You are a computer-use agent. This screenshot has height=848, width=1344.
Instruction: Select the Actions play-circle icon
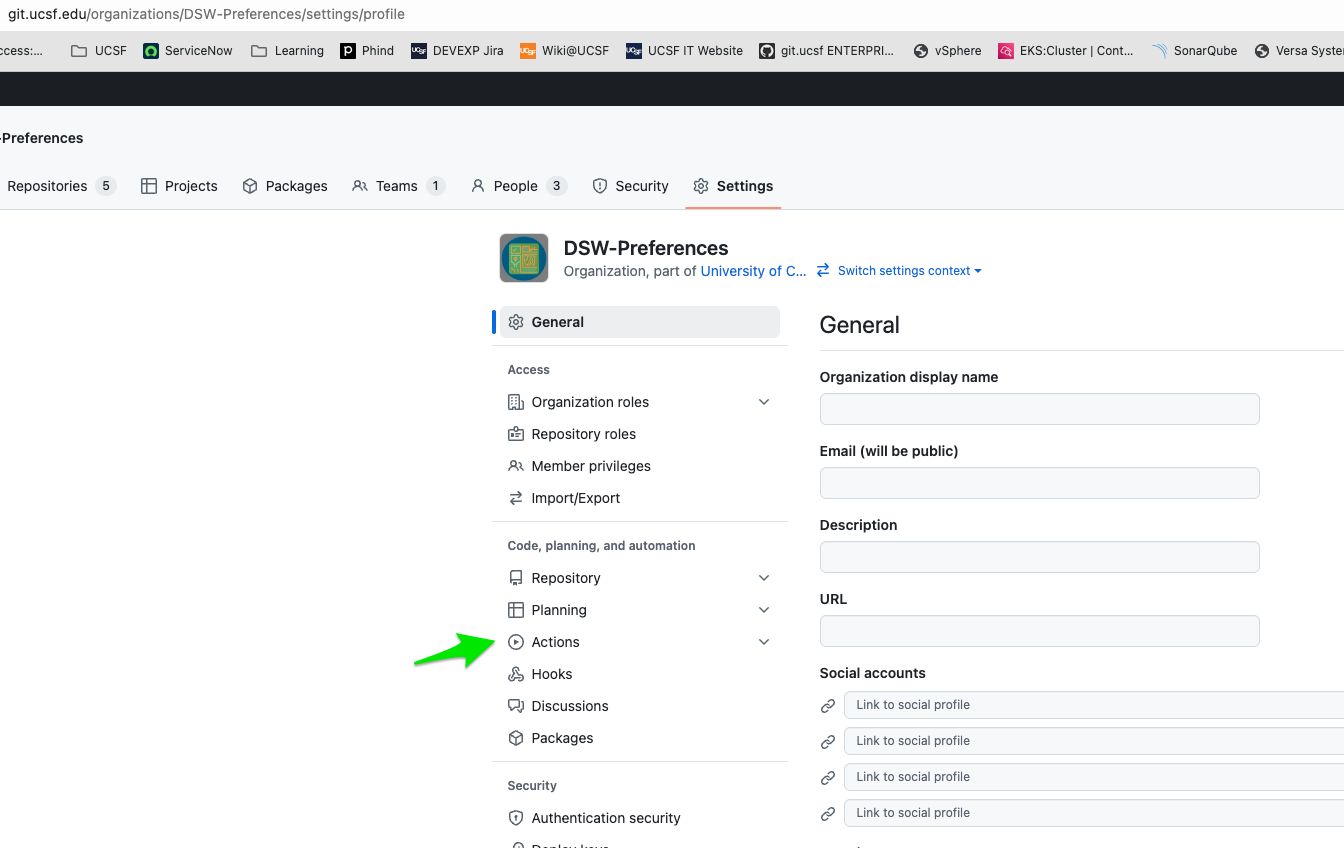pos(515,642)
